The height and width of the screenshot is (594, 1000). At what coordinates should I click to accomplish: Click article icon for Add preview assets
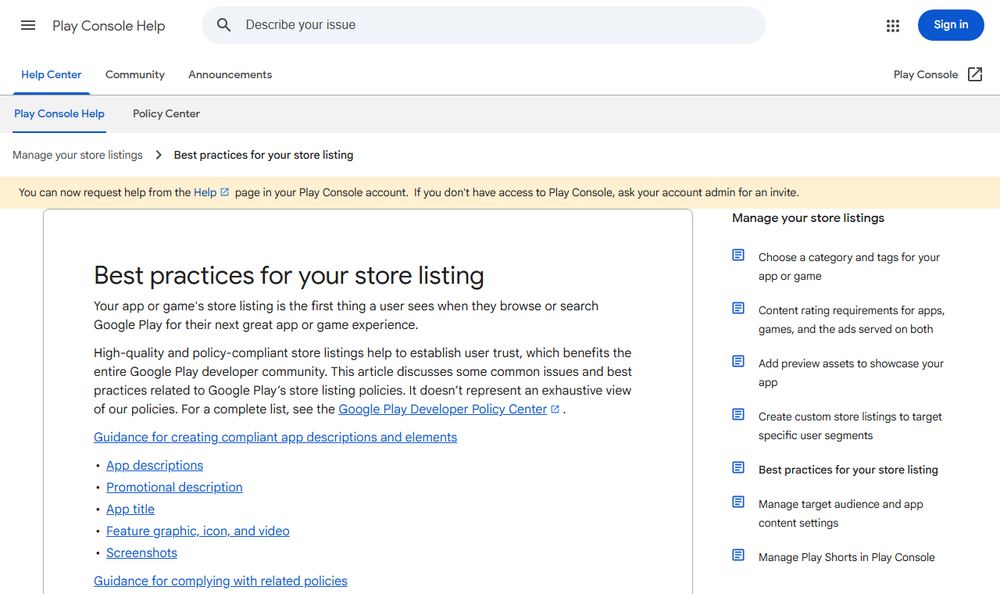[x=738, y=361]
